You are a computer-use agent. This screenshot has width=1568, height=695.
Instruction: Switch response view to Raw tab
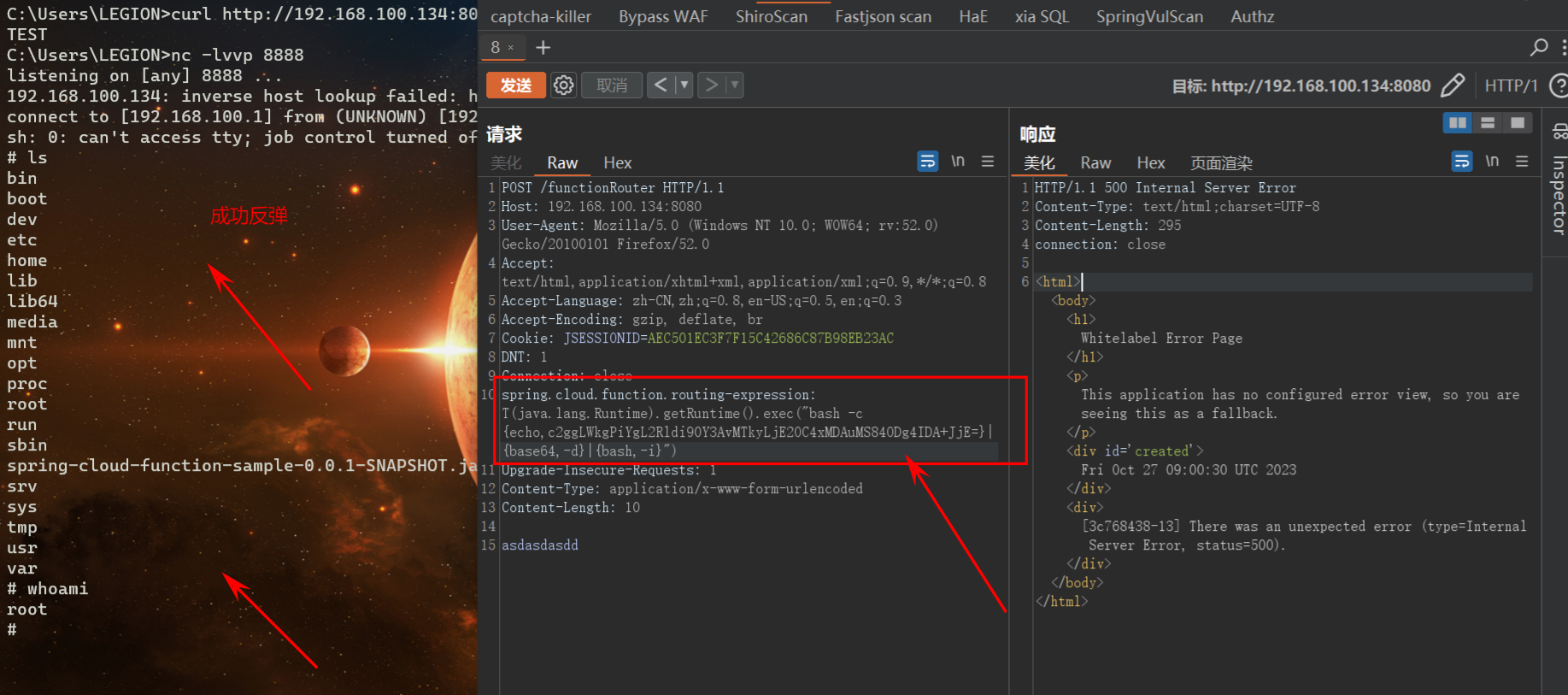click(x=1095, y=162)
